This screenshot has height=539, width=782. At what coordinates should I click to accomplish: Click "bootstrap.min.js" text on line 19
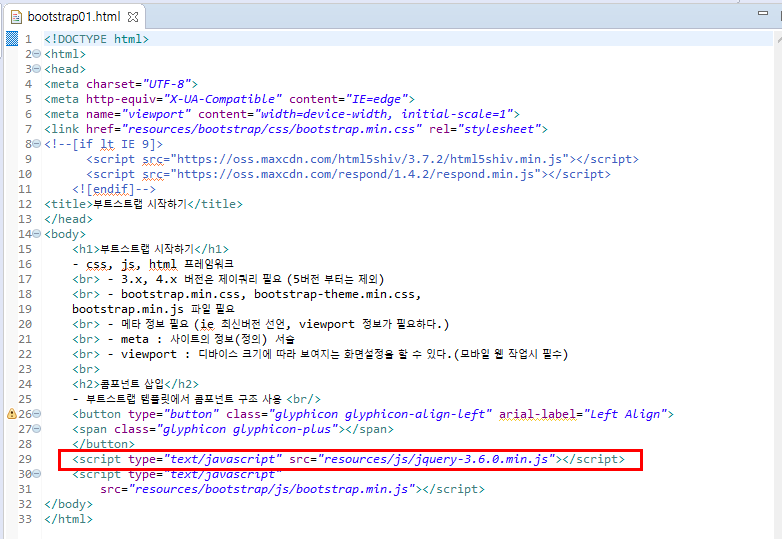128,309
